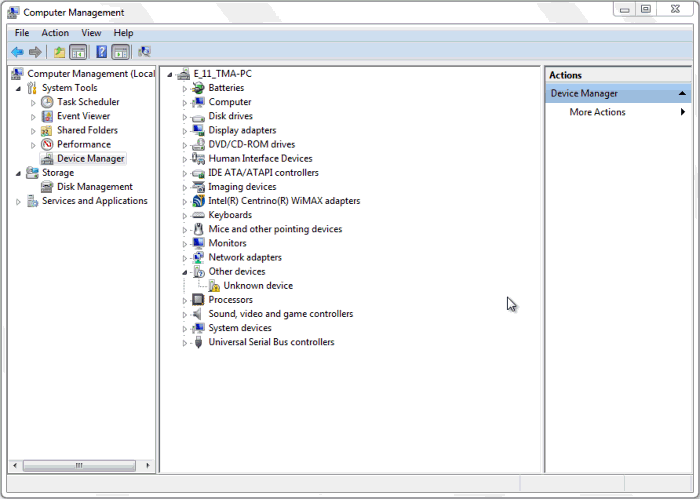Select the Network adapters text label
The height and width of the screenshot is (499, 700).
coord(245,258)
